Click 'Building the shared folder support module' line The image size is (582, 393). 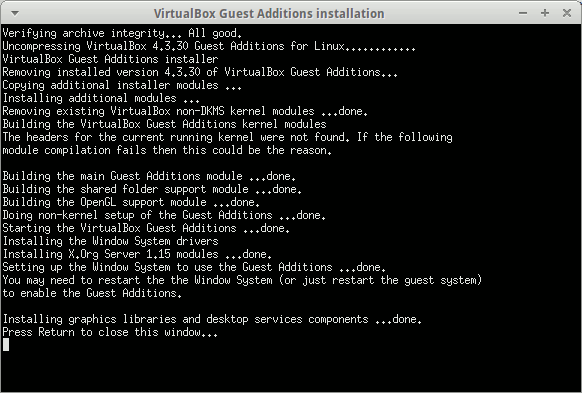(x=152, y=189)
